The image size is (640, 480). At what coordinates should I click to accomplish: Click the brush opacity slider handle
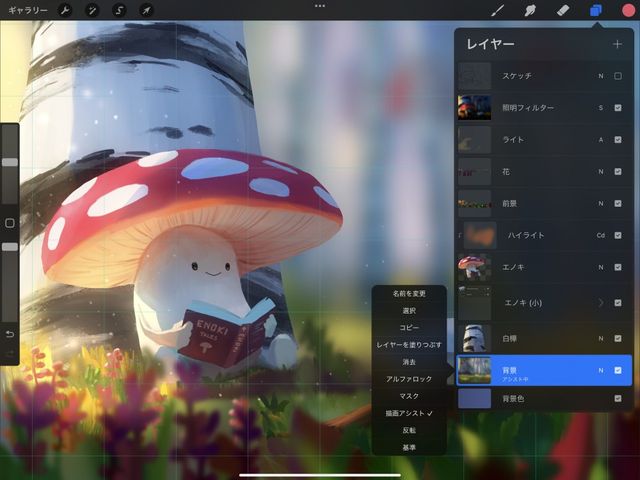[10, 247]
